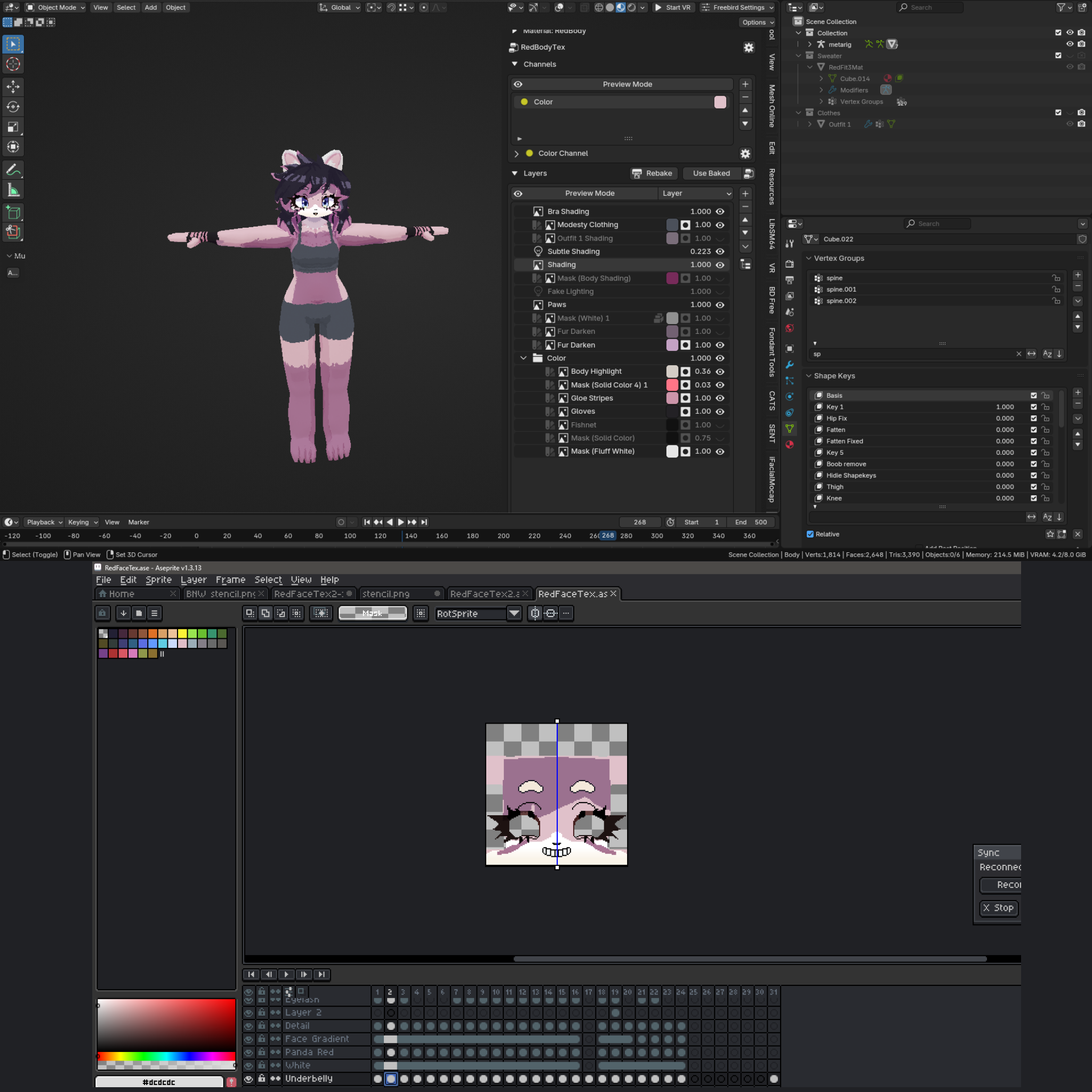Open the Aseprite Sprite menu

coord(158,580)
